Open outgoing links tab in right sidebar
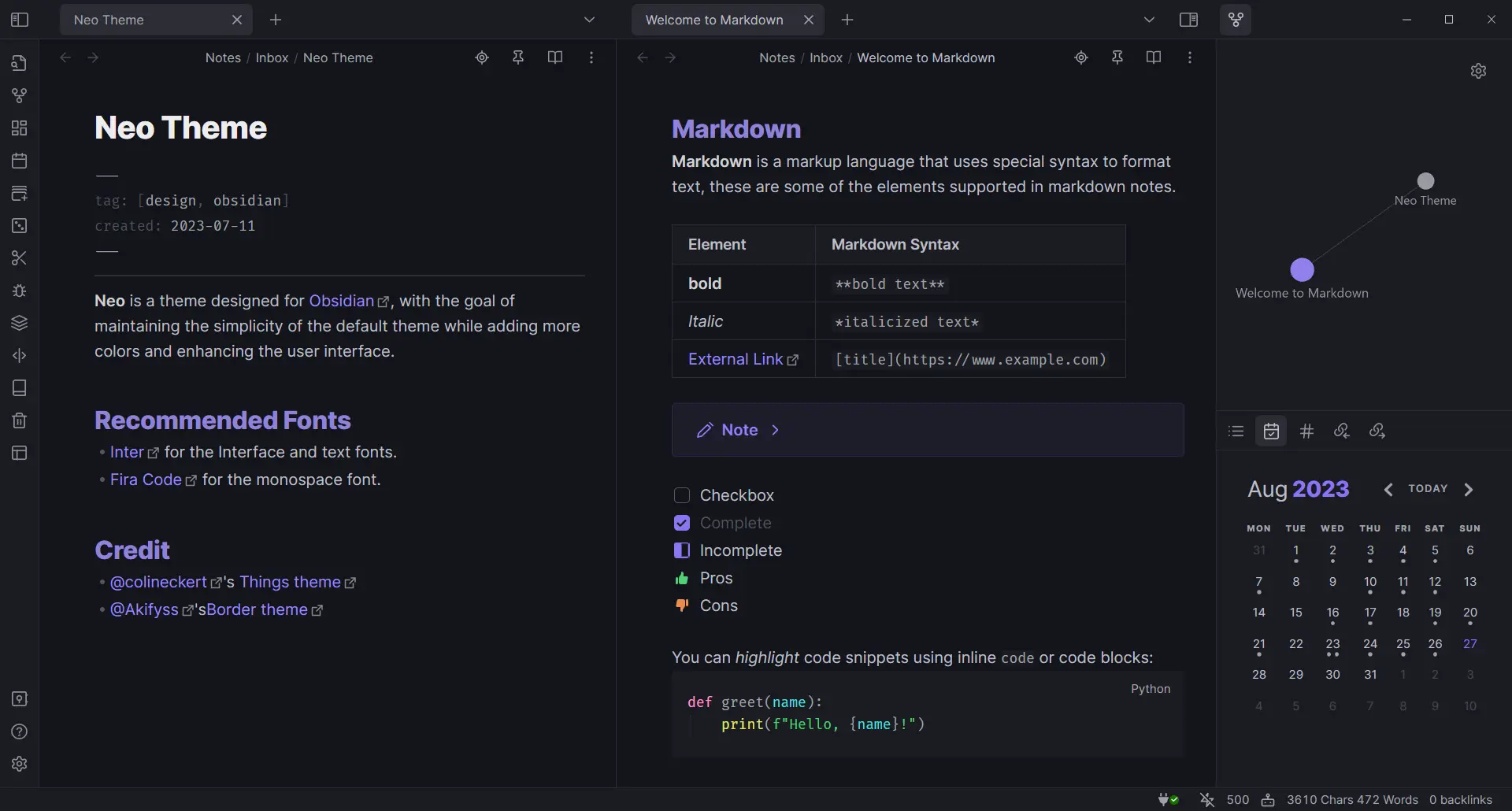1512x811 pixels. (x=1377, y=431)
